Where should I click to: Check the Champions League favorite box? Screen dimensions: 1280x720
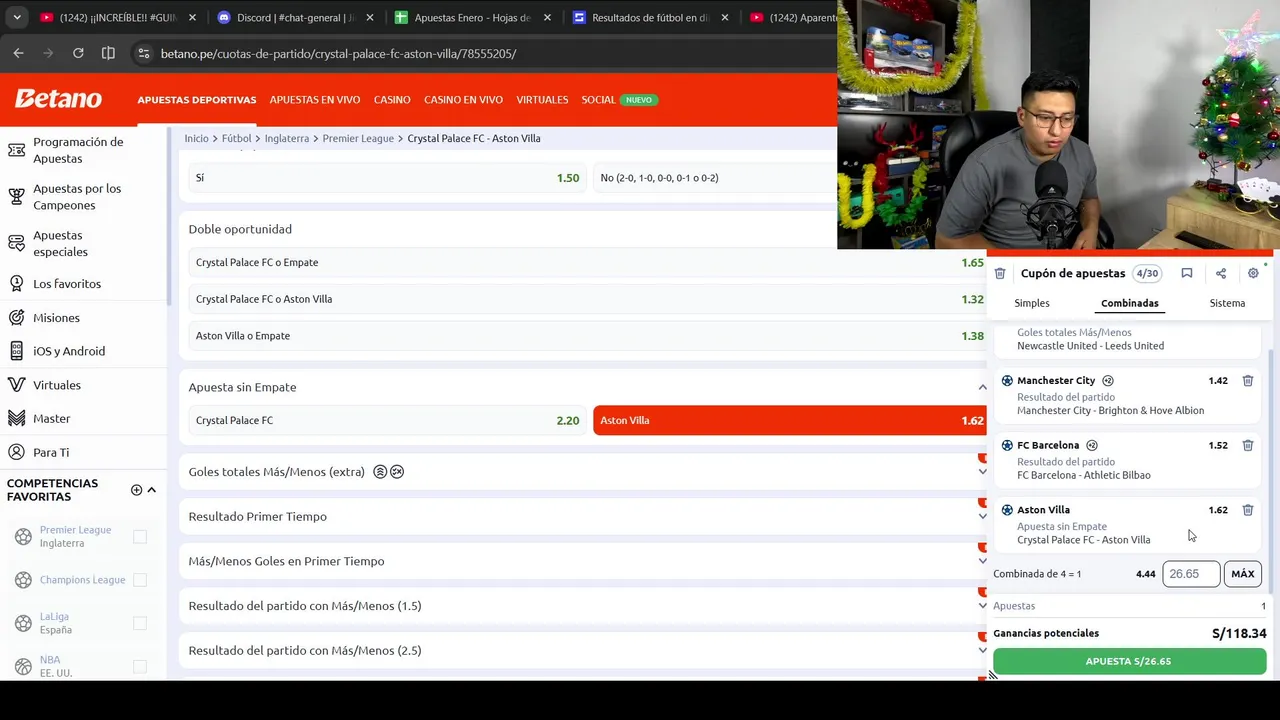click(140, 580)
